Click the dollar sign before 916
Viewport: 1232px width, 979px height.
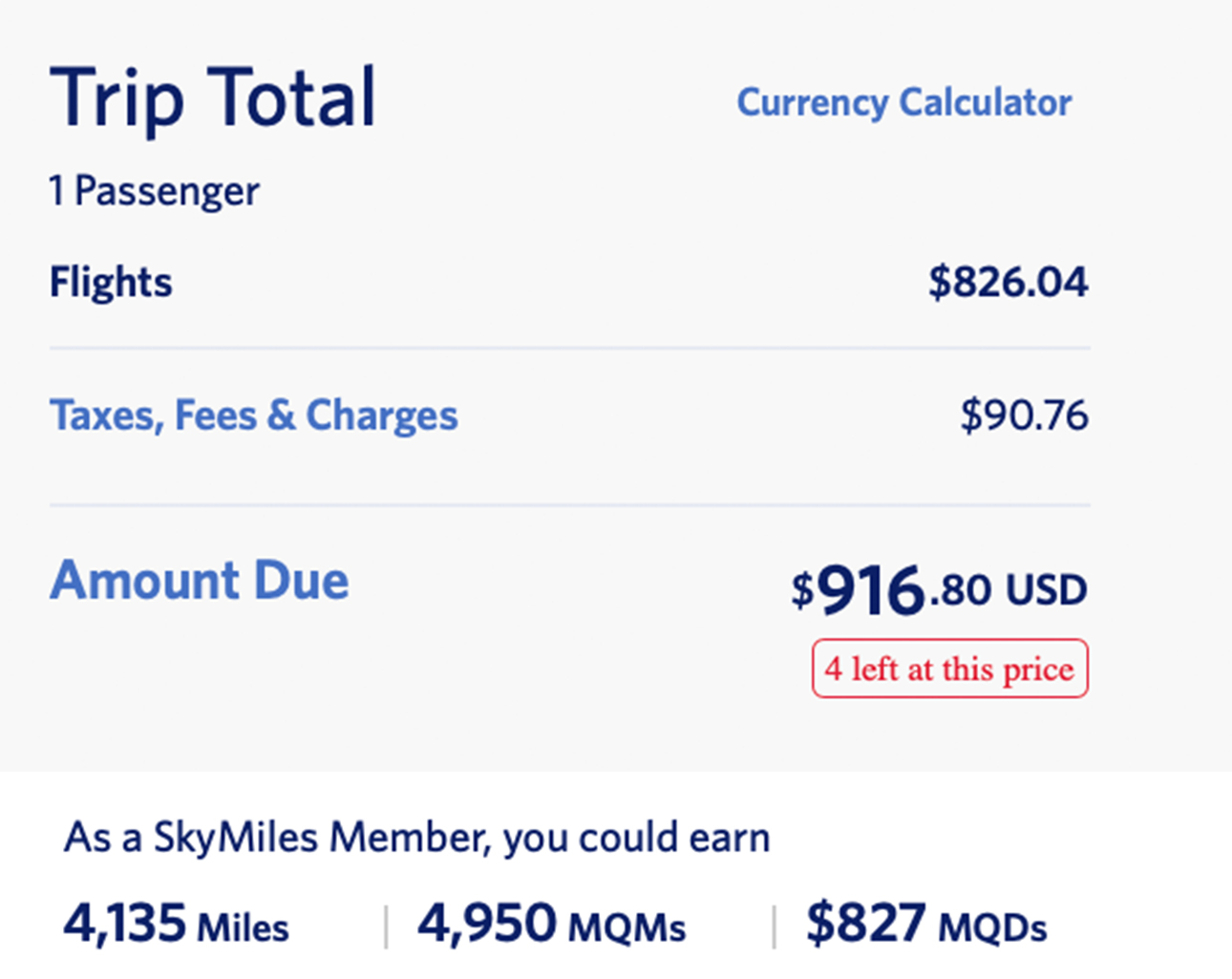point(801,589)
